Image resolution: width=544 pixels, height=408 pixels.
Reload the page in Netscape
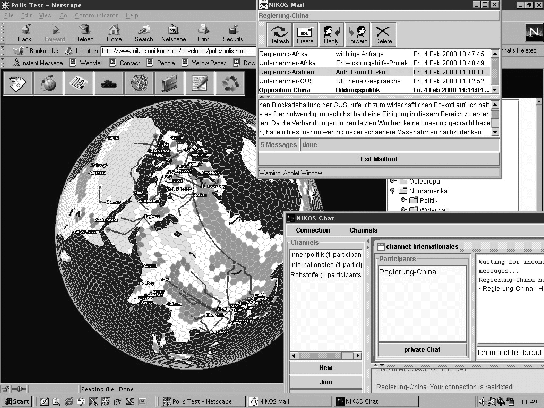(85, 33)
